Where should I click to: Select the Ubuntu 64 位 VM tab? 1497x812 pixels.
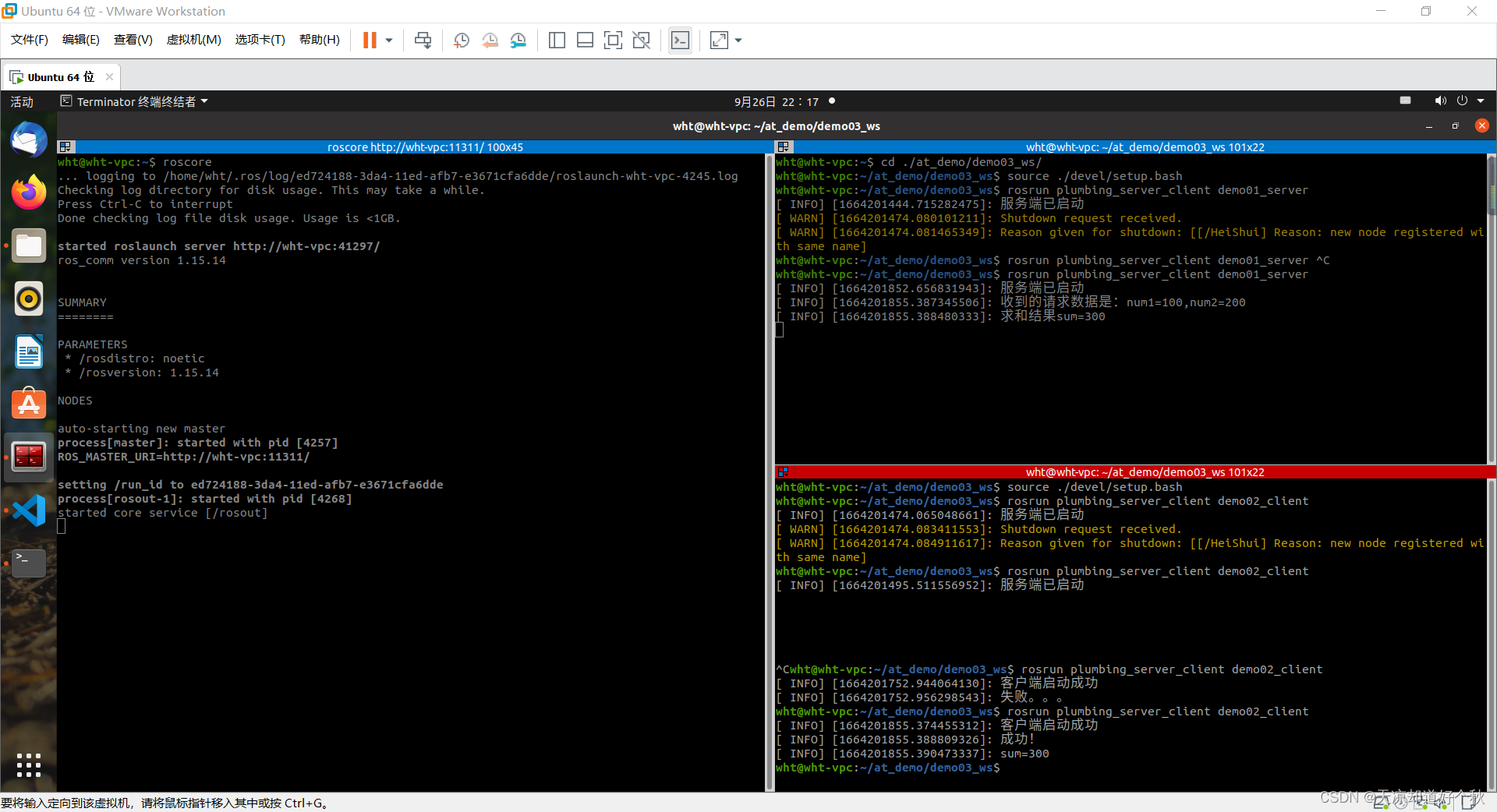pyautogui.click(x=61, y=76)
